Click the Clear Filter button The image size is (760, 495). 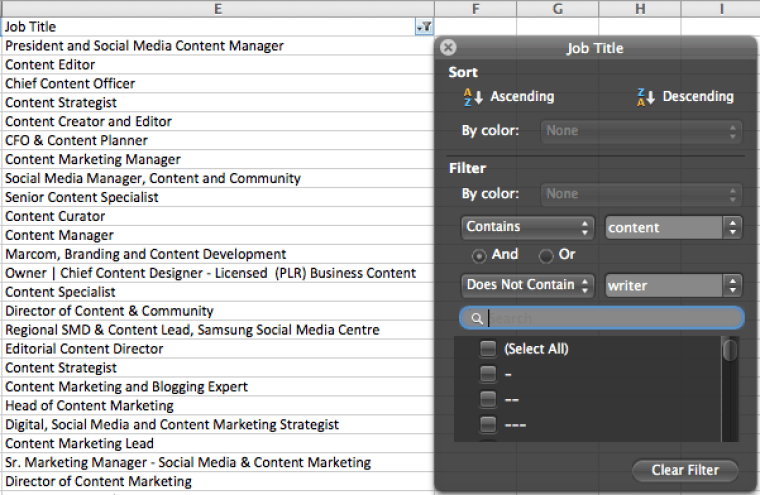pyautogui.click(x=685, y=470)
